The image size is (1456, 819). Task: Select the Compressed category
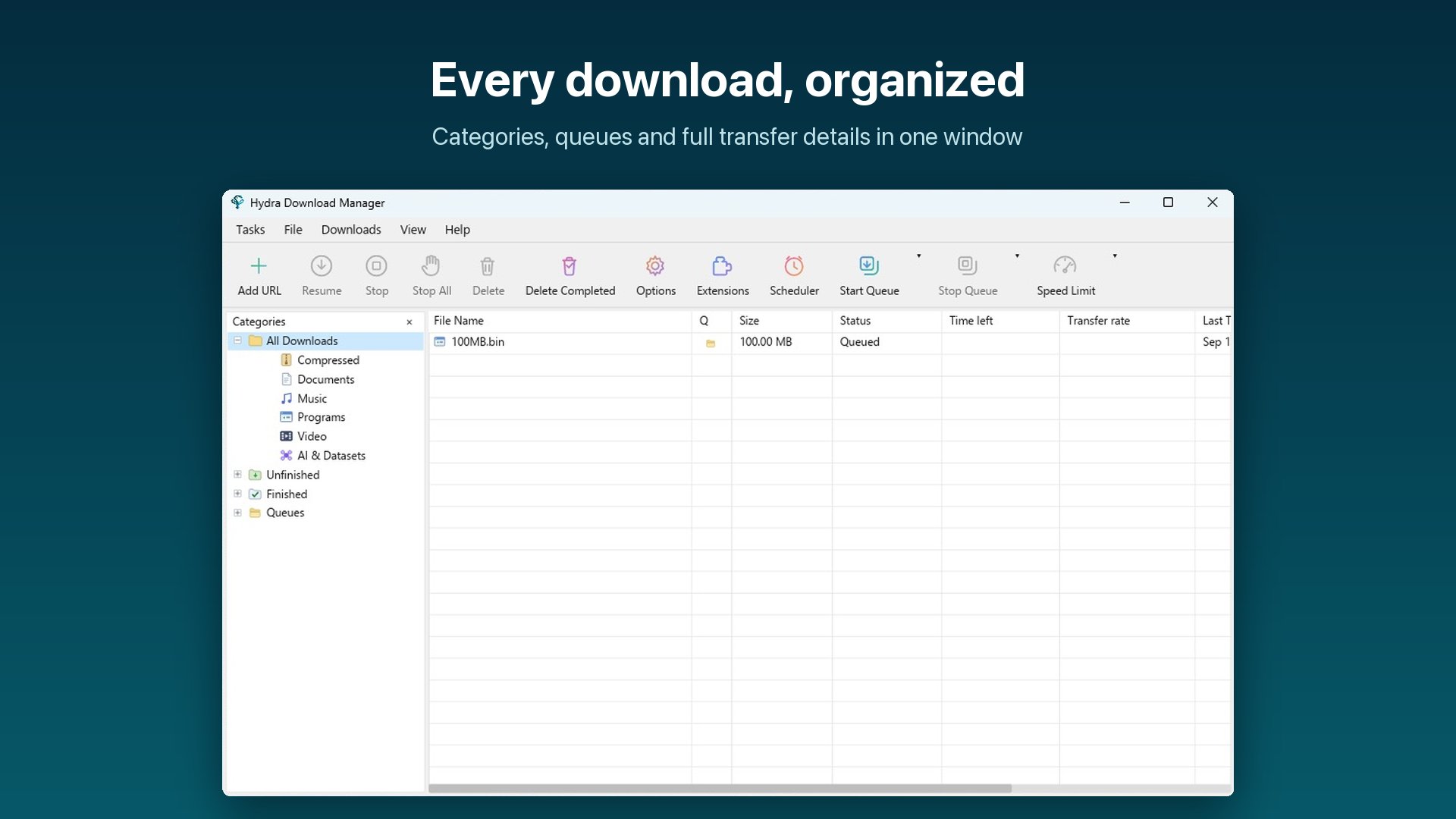tap(328, 360)
